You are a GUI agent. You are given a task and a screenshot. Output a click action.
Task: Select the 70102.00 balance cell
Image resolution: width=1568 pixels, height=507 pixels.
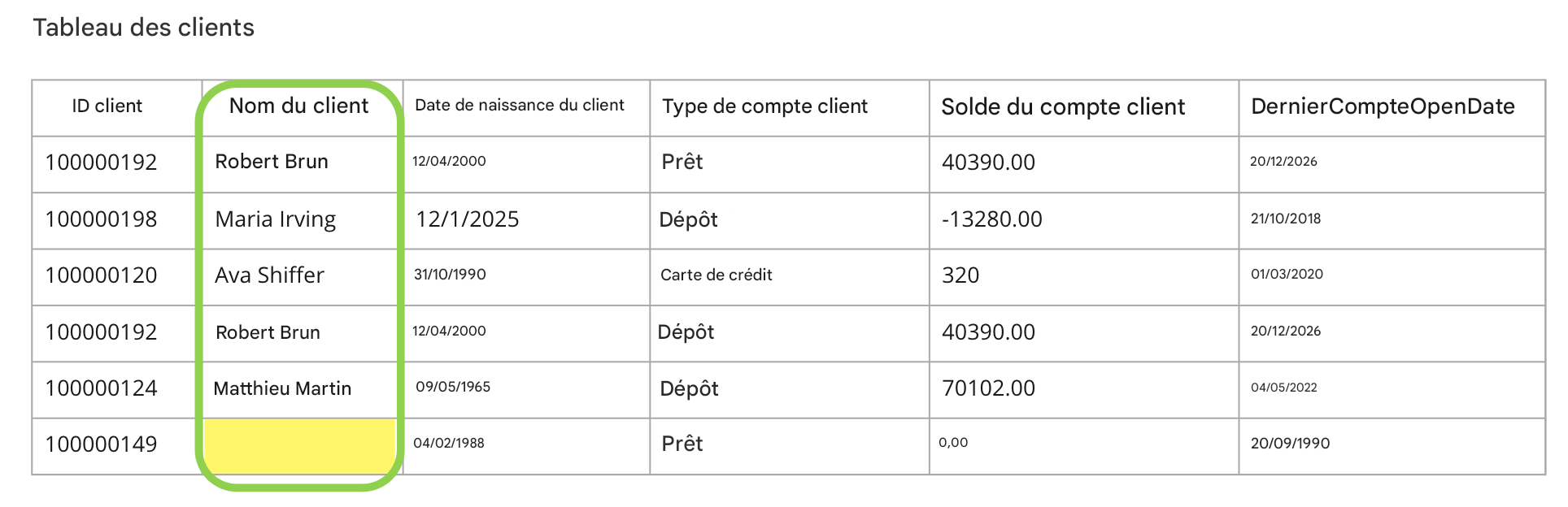[x=988, y=388]
